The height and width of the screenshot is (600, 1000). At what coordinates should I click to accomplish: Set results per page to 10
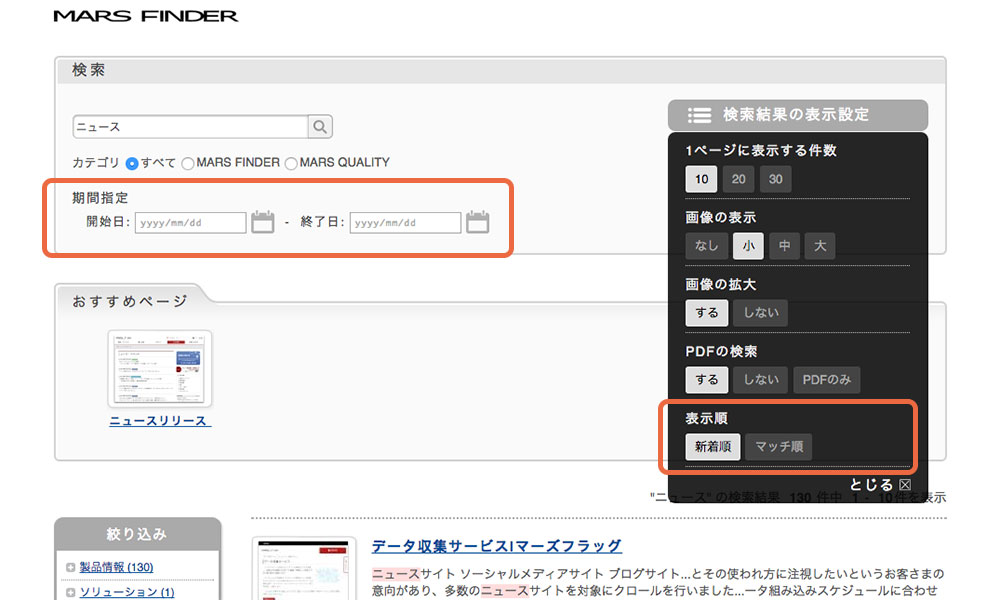click(702, 179)
